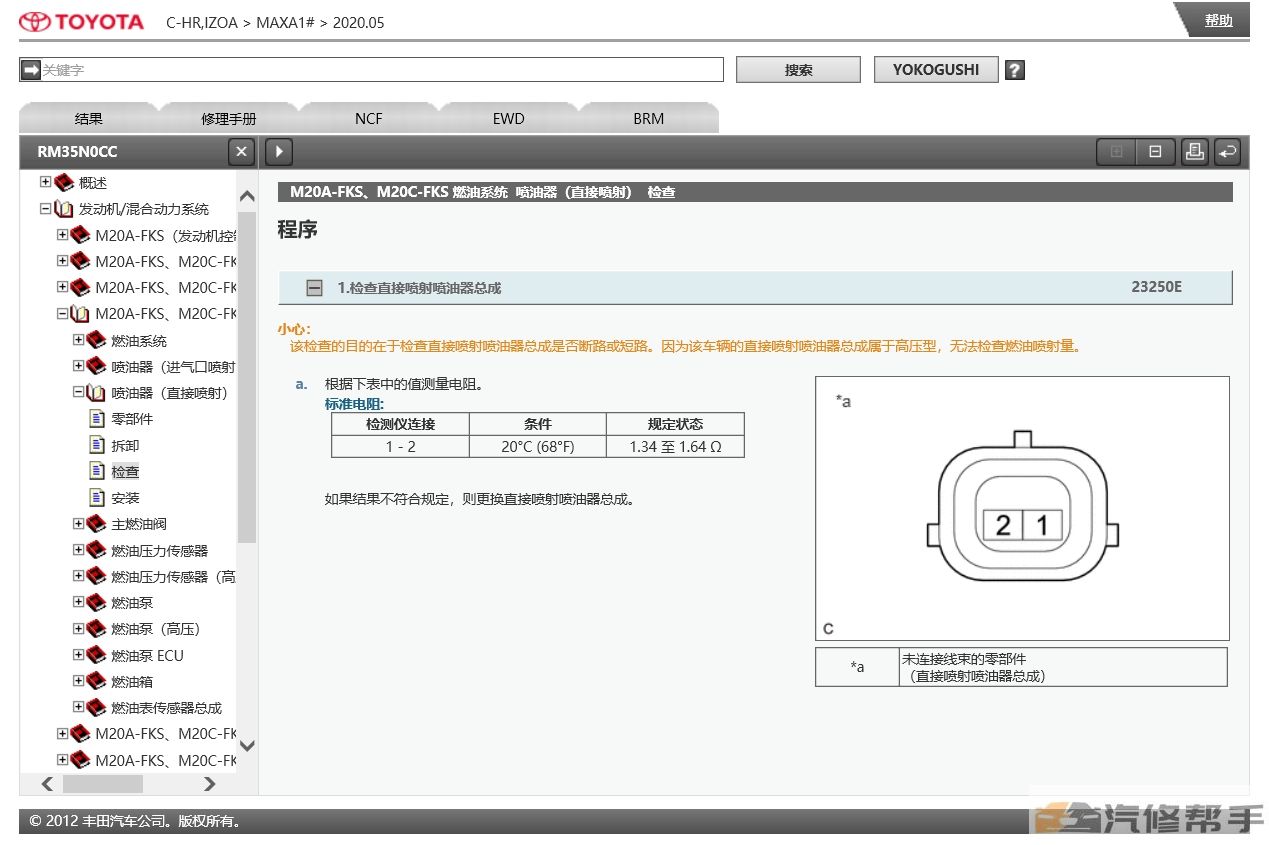Click the 标准电阻 label
Image resolution: width=1269 pixels, height=845 pixels.
pyautogui.click(x=353, y=403)
